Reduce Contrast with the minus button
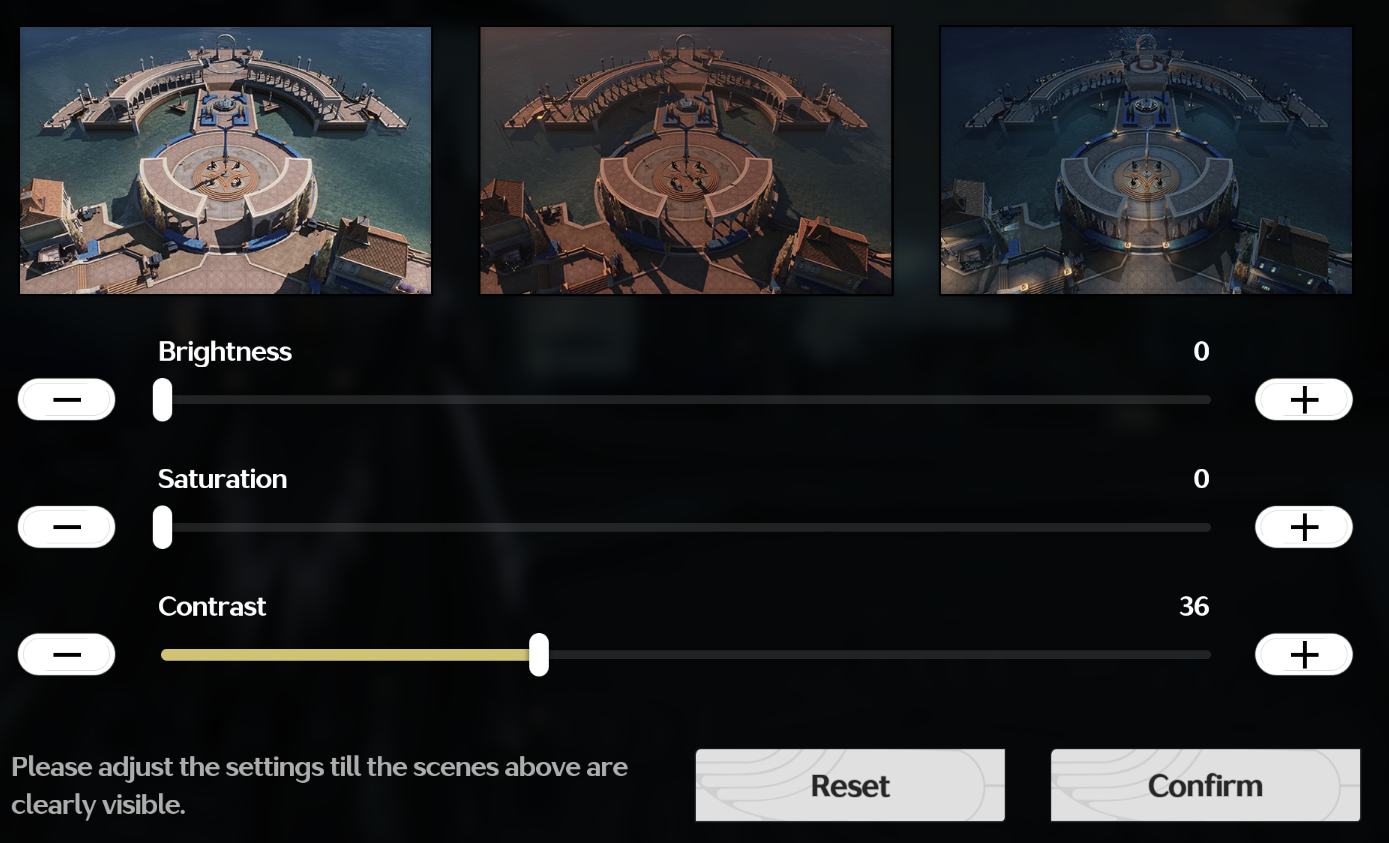 click(67, 655)
